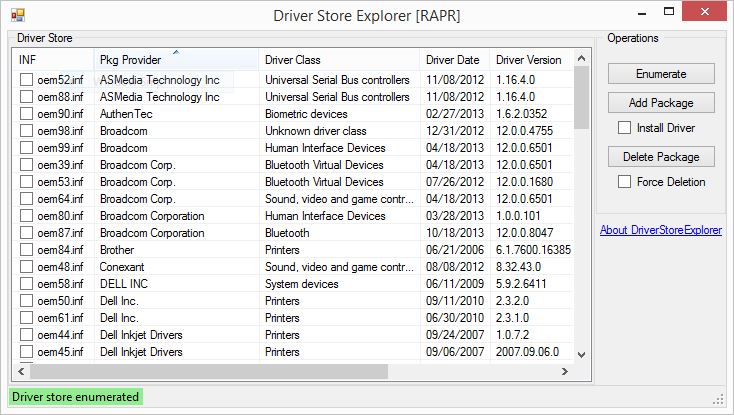Select the Brother provider cell
Screen dimensions: 734x415
[x=117, y=249]
